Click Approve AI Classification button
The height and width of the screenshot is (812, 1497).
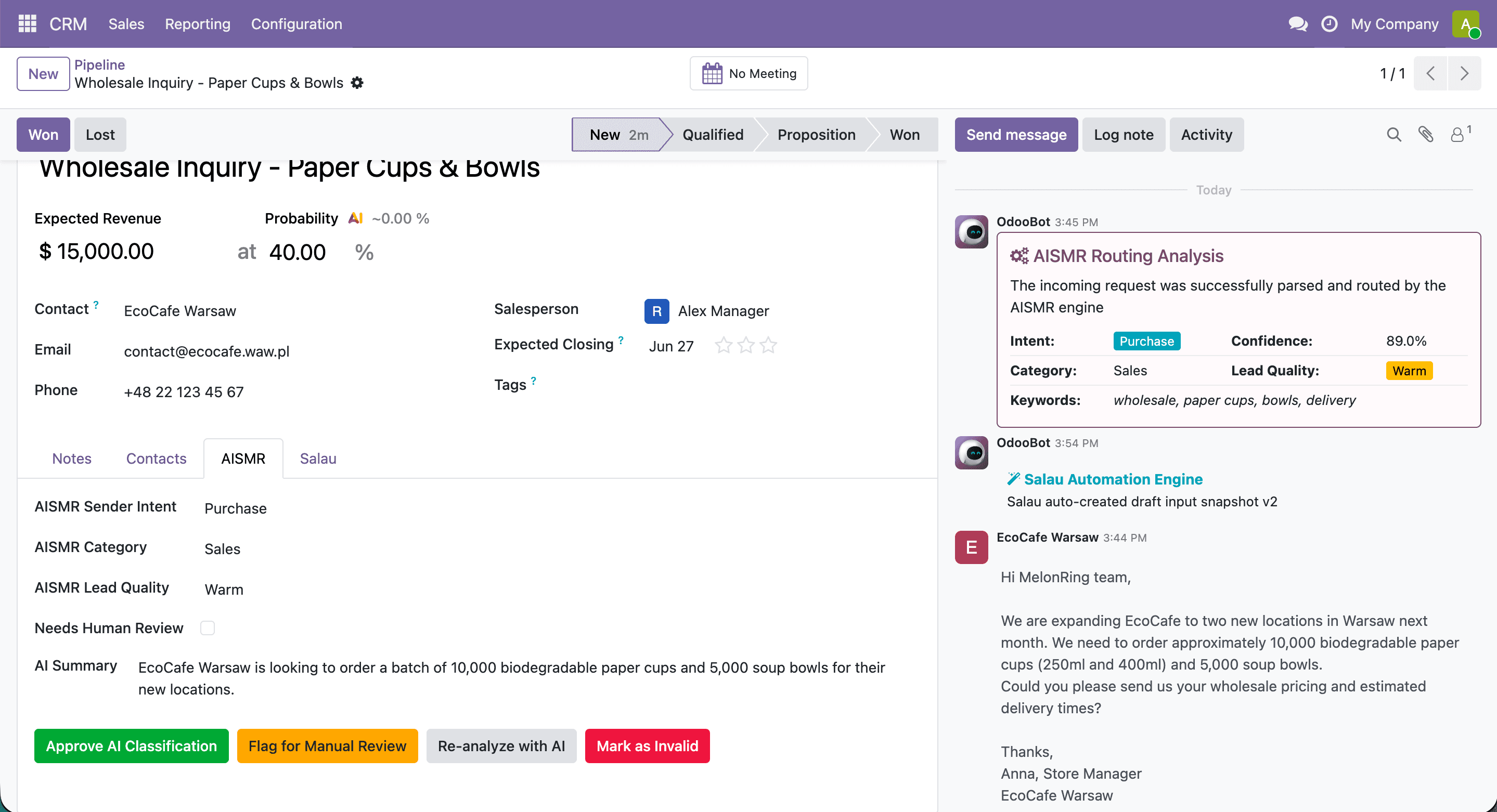pyautogui.click(x=131, y=746)
